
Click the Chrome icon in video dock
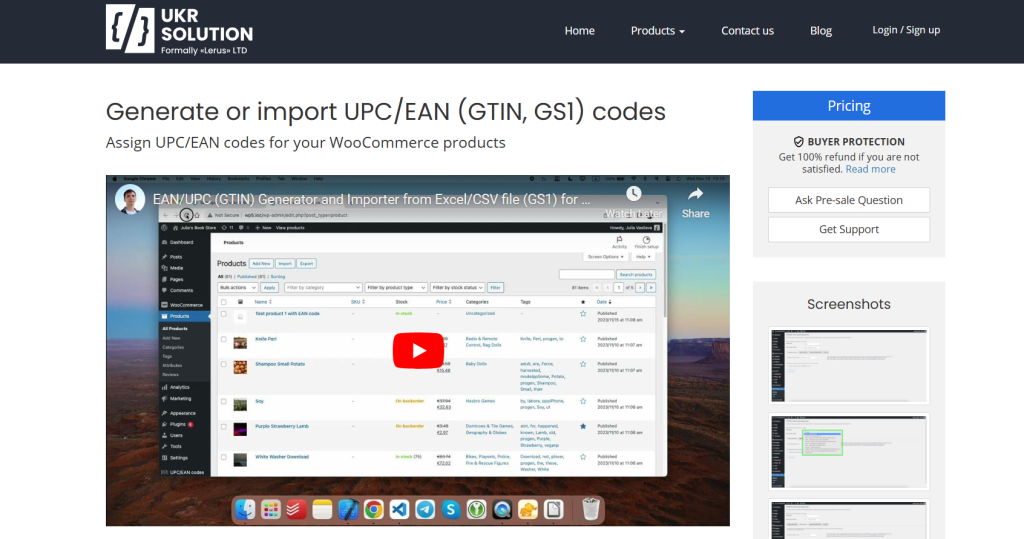pyautogui.click(x=374, y=510)
